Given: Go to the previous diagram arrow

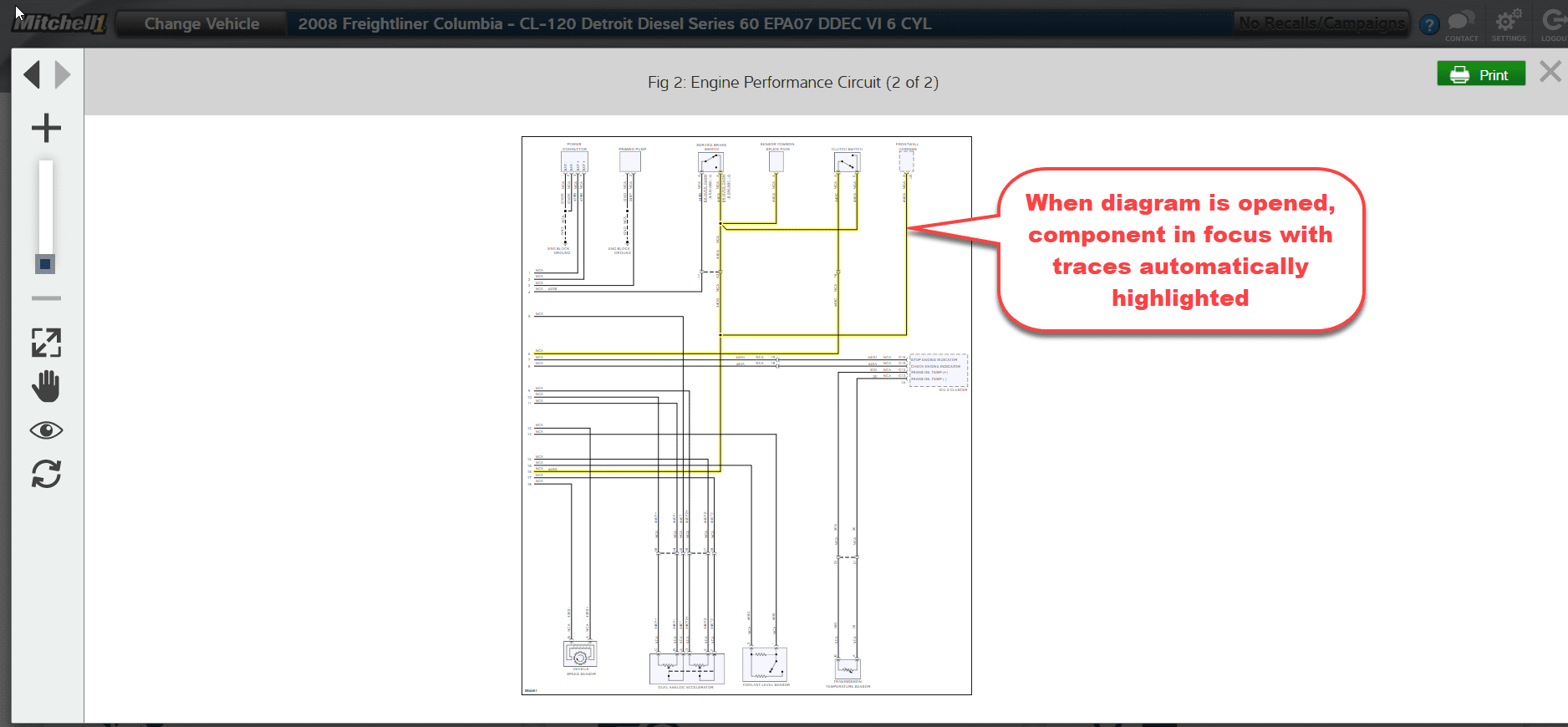Looking at the screenshot, I should pyautogui.click(x=33, y=75).
